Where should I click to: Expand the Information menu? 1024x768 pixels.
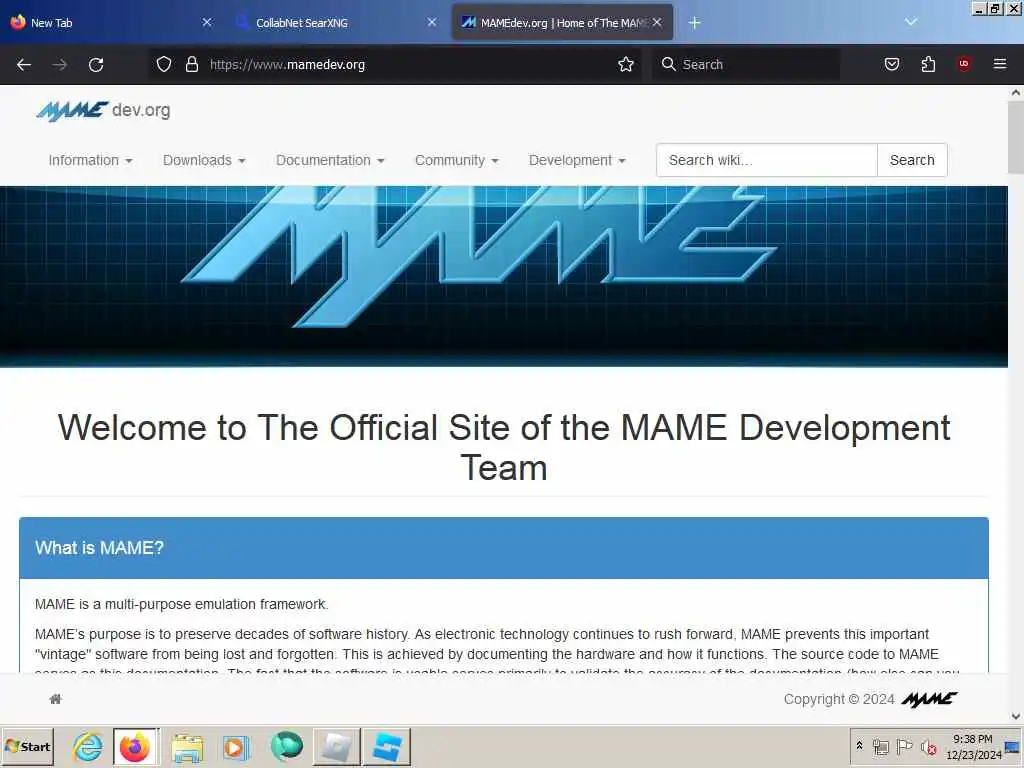tap(90, 161)
